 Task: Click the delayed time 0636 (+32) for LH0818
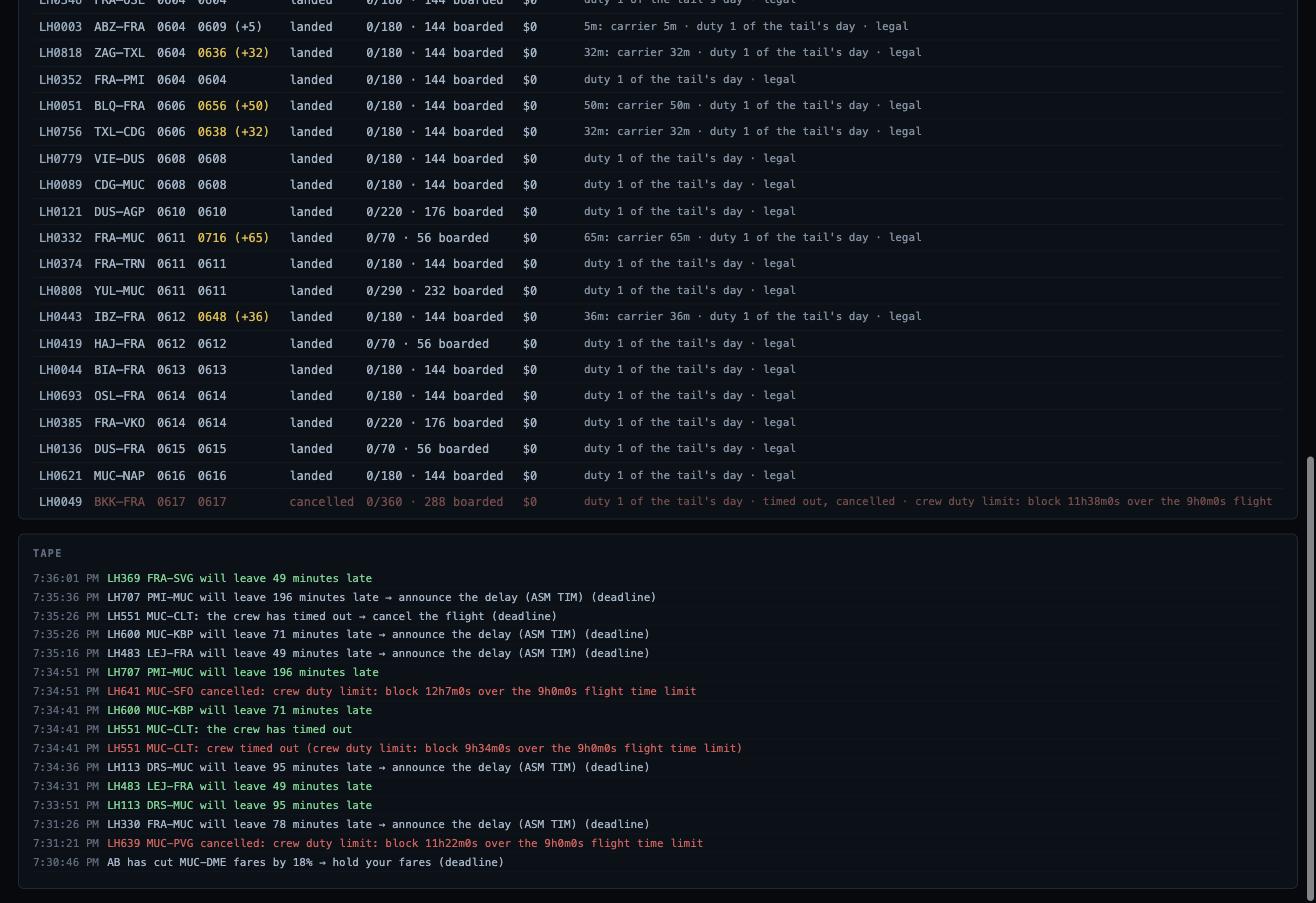tap(233, 52)
